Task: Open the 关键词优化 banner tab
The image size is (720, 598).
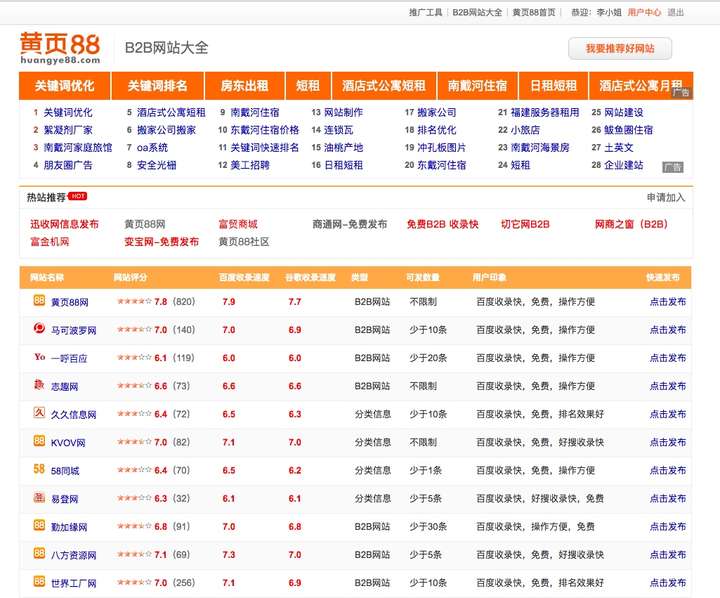Action: click(x=64, y=86)
